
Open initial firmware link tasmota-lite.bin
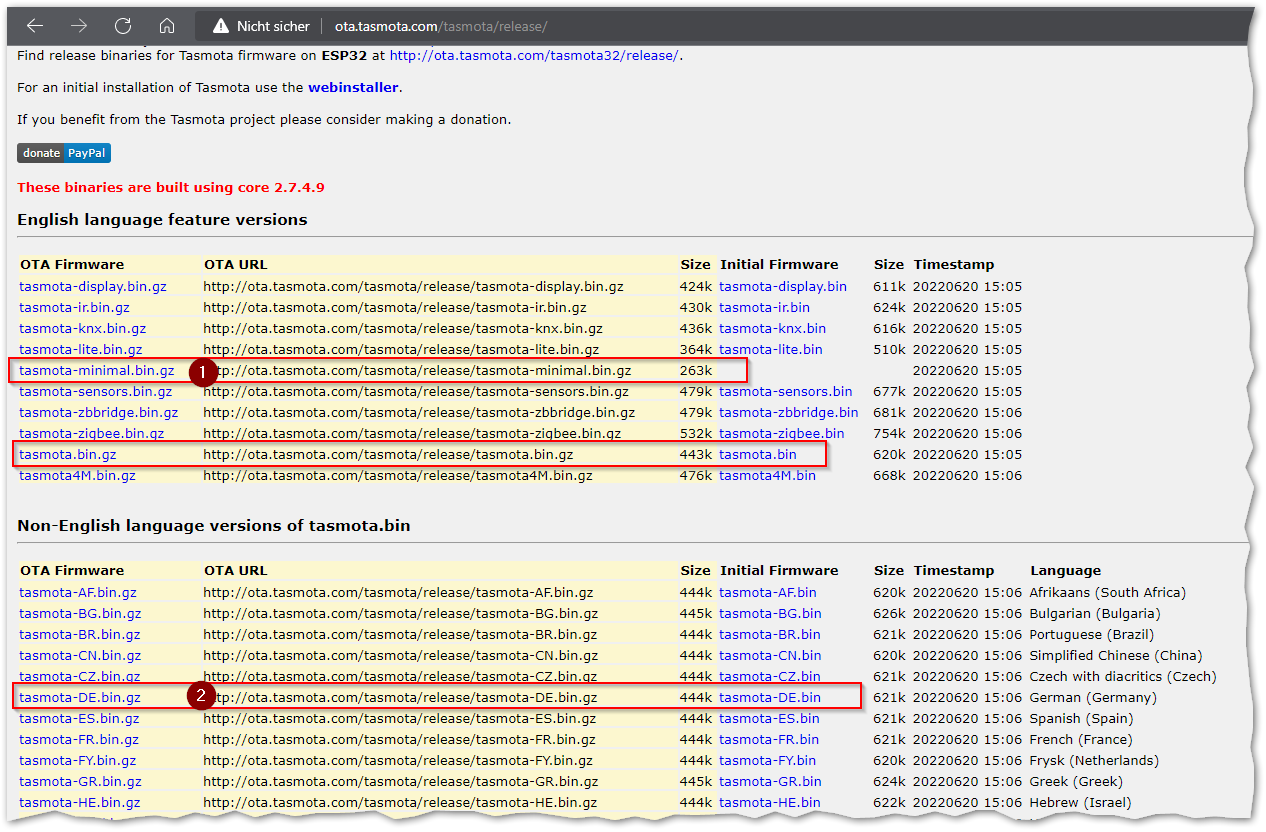point(771,350)
